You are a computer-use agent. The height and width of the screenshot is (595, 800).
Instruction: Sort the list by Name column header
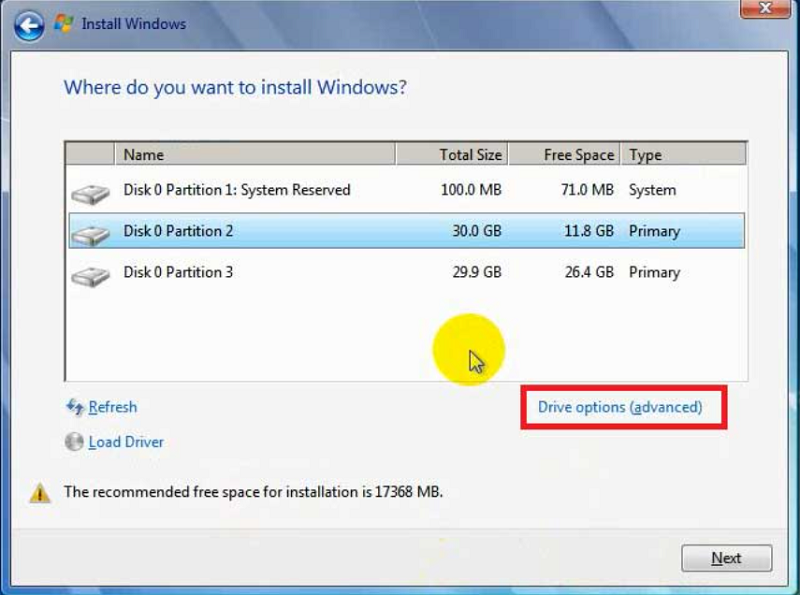click(255, 155)
